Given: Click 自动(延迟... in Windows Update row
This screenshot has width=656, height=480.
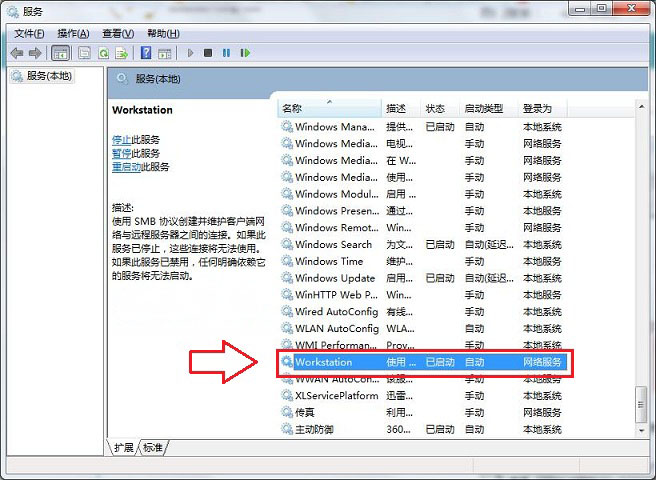Looking at the screenshot, I should click(489, 278).
